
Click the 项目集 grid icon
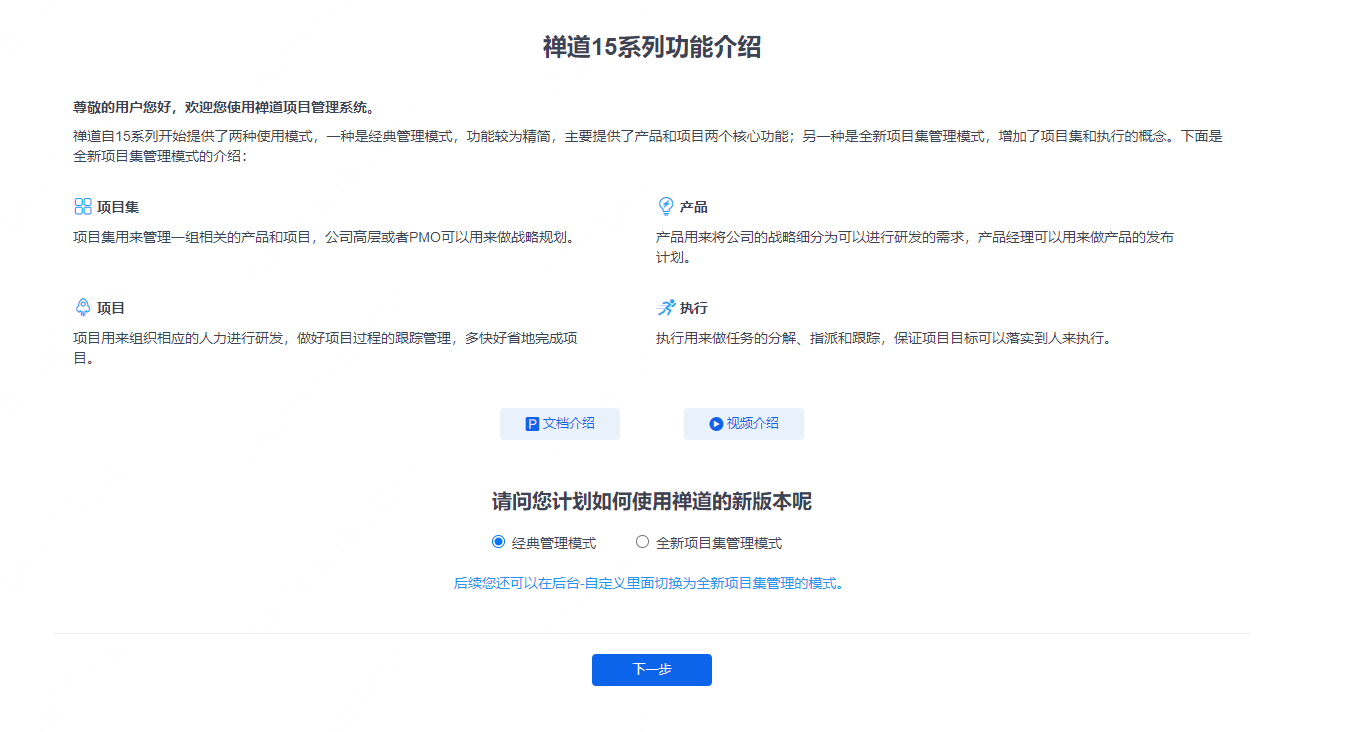[x=83, y=207]
